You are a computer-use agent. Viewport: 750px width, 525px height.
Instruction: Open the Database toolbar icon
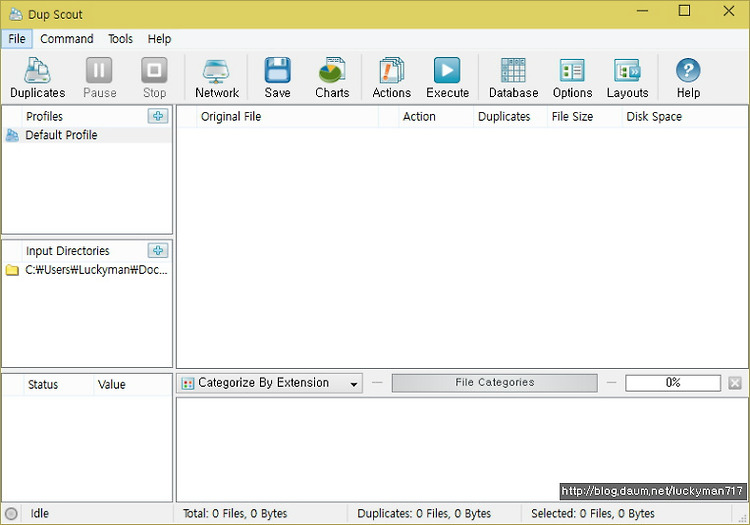click(x=513, y=77)
